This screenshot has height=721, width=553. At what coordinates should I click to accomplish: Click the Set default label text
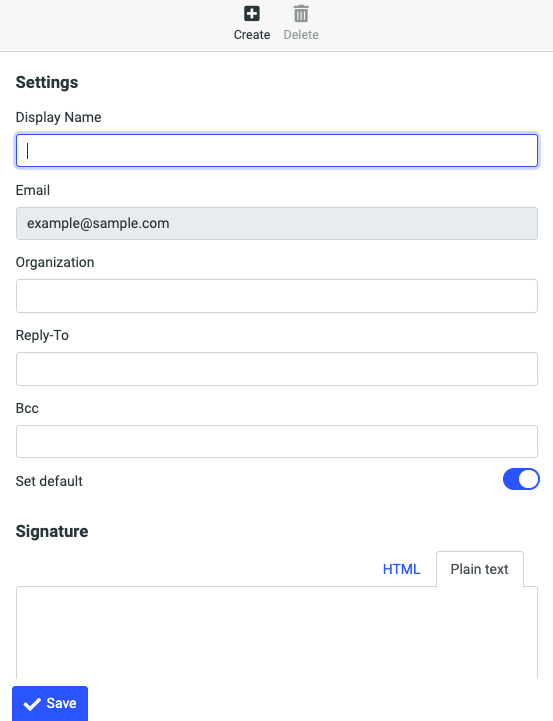49,481
